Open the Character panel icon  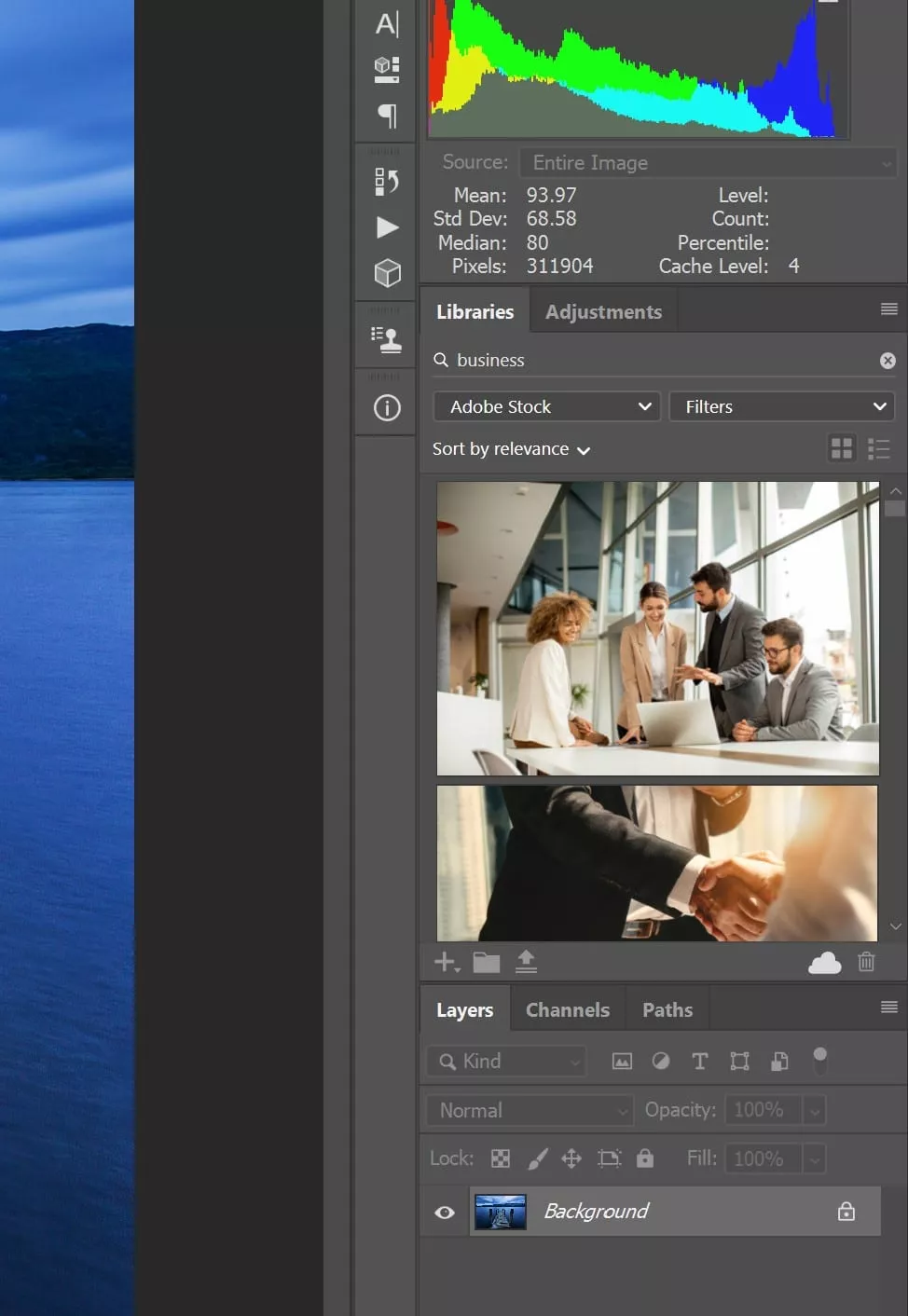tap(387, 23)
